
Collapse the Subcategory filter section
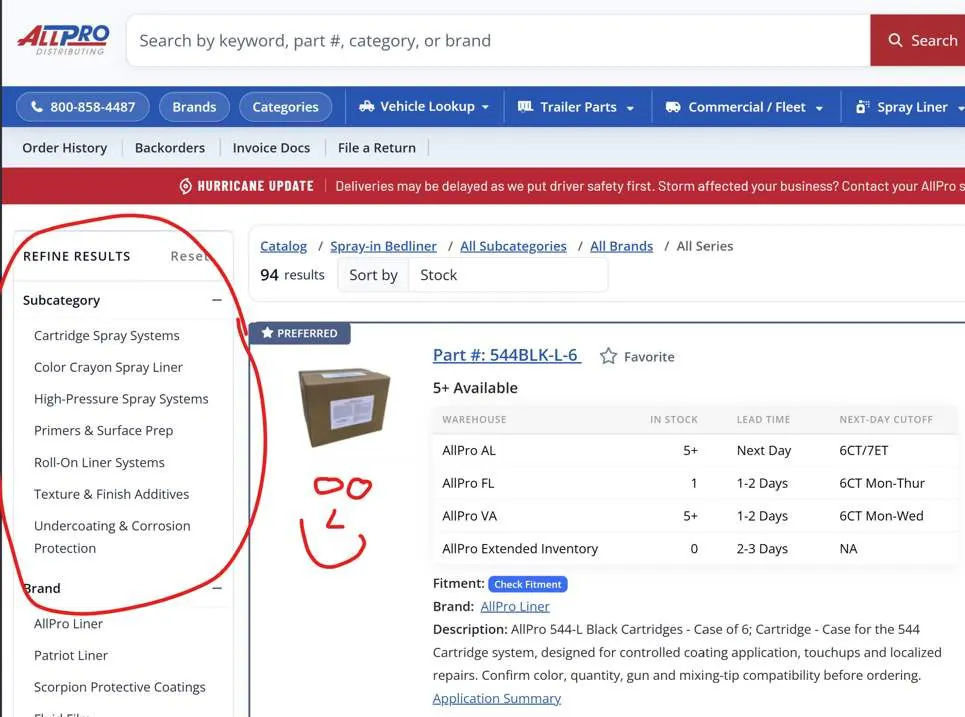coord(217,300)
